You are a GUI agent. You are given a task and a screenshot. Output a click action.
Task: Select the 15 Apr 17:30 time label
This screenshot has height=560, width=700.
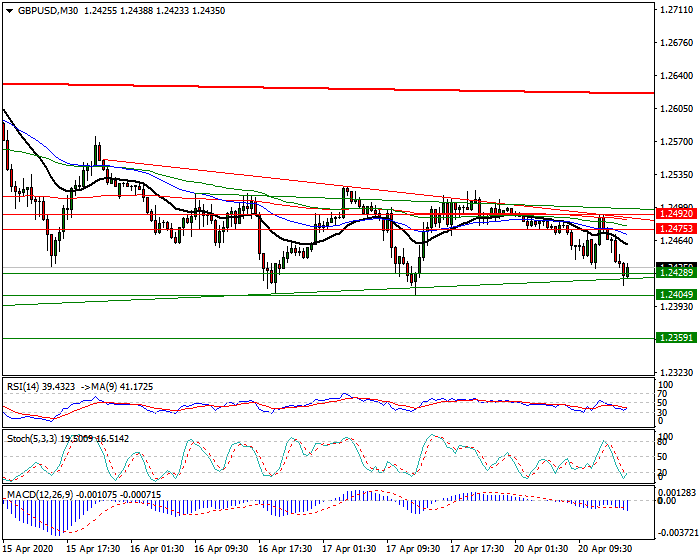(93, 548)
